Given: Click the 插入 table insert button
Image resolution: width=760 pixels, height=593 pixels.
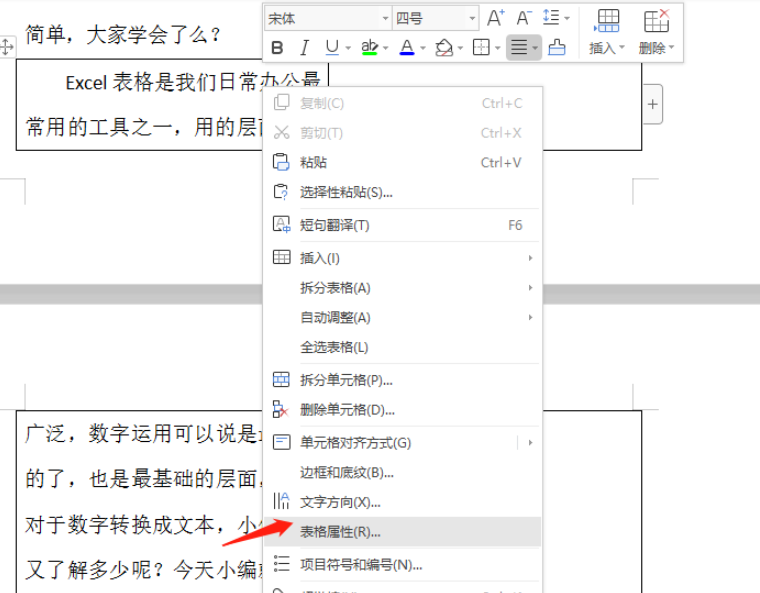Looking at the screenshot, I should [607, 32].
